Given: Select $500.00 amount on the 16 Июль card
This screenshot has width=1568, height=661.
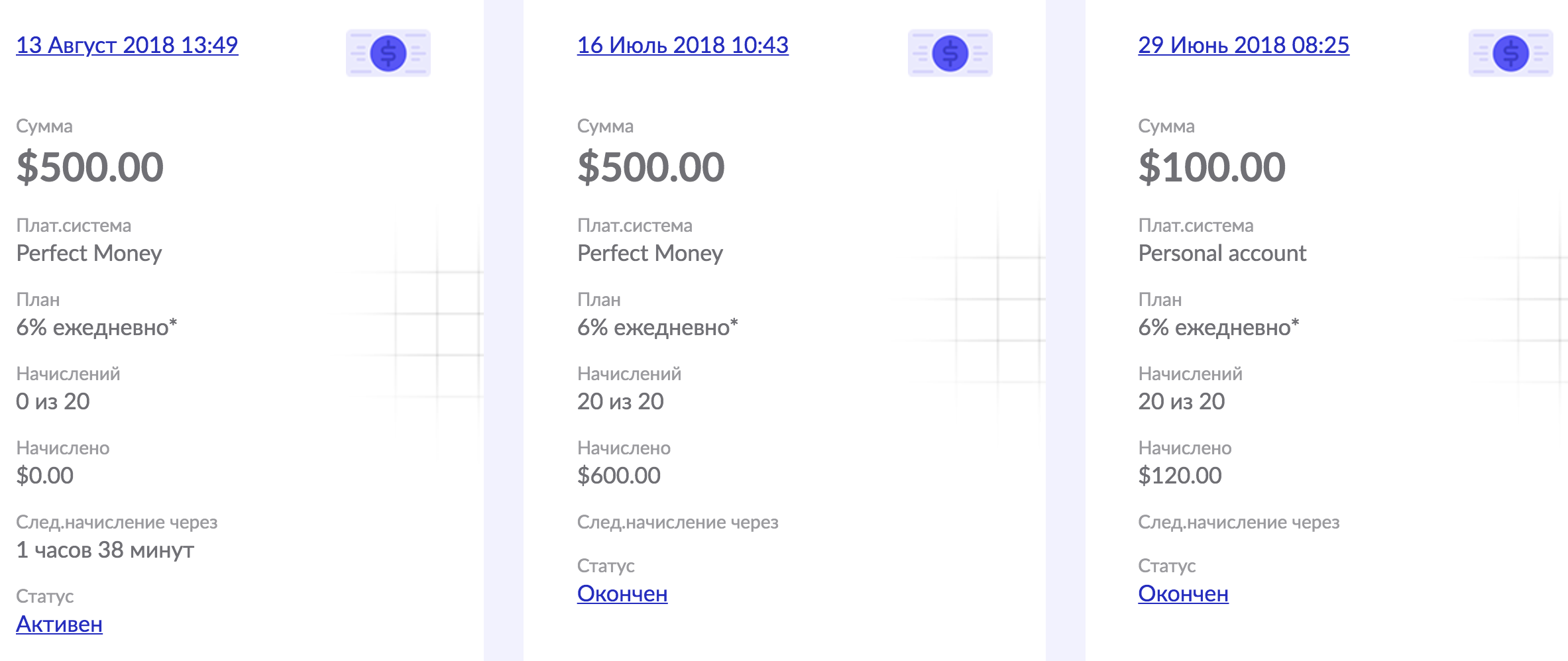Looking at the screenshot, I should point(651,167).
